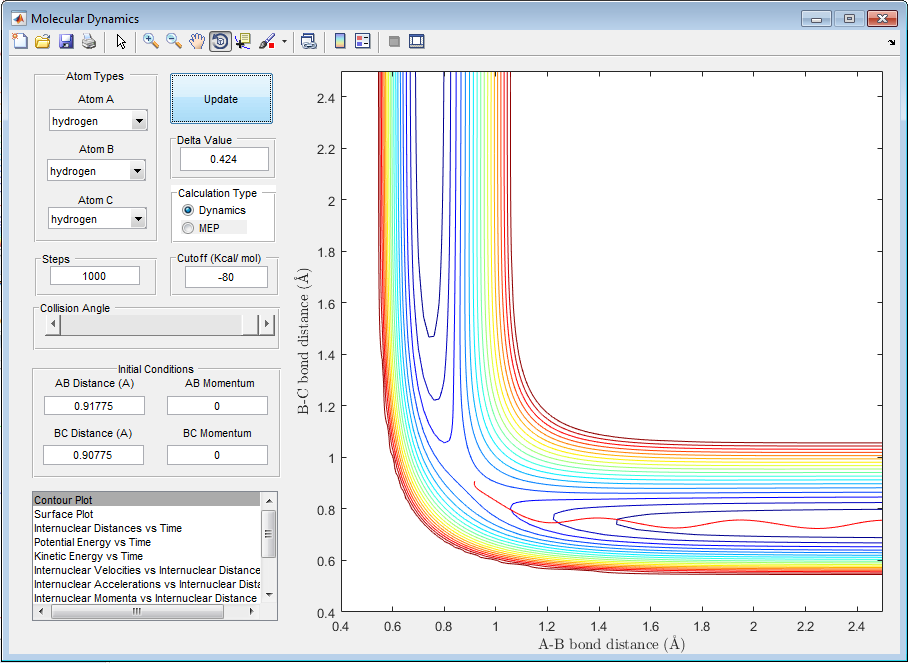Select the Dynamics calculation type
909x663 pixels.
click(x=188, y=211)
